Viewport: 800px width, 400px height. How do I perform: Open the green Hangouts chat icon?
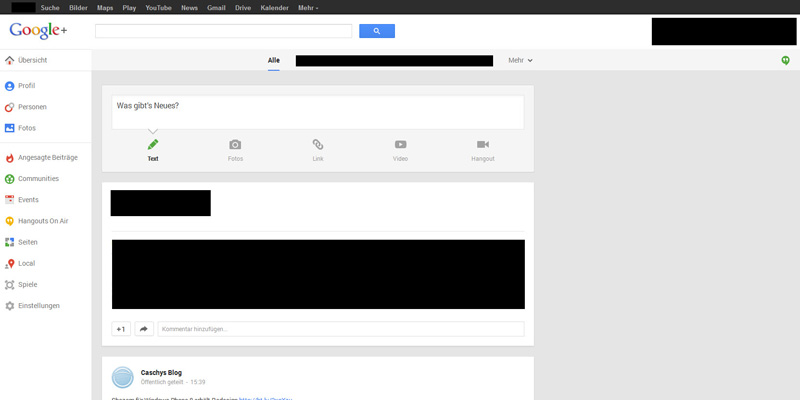[x=785, y=60]
